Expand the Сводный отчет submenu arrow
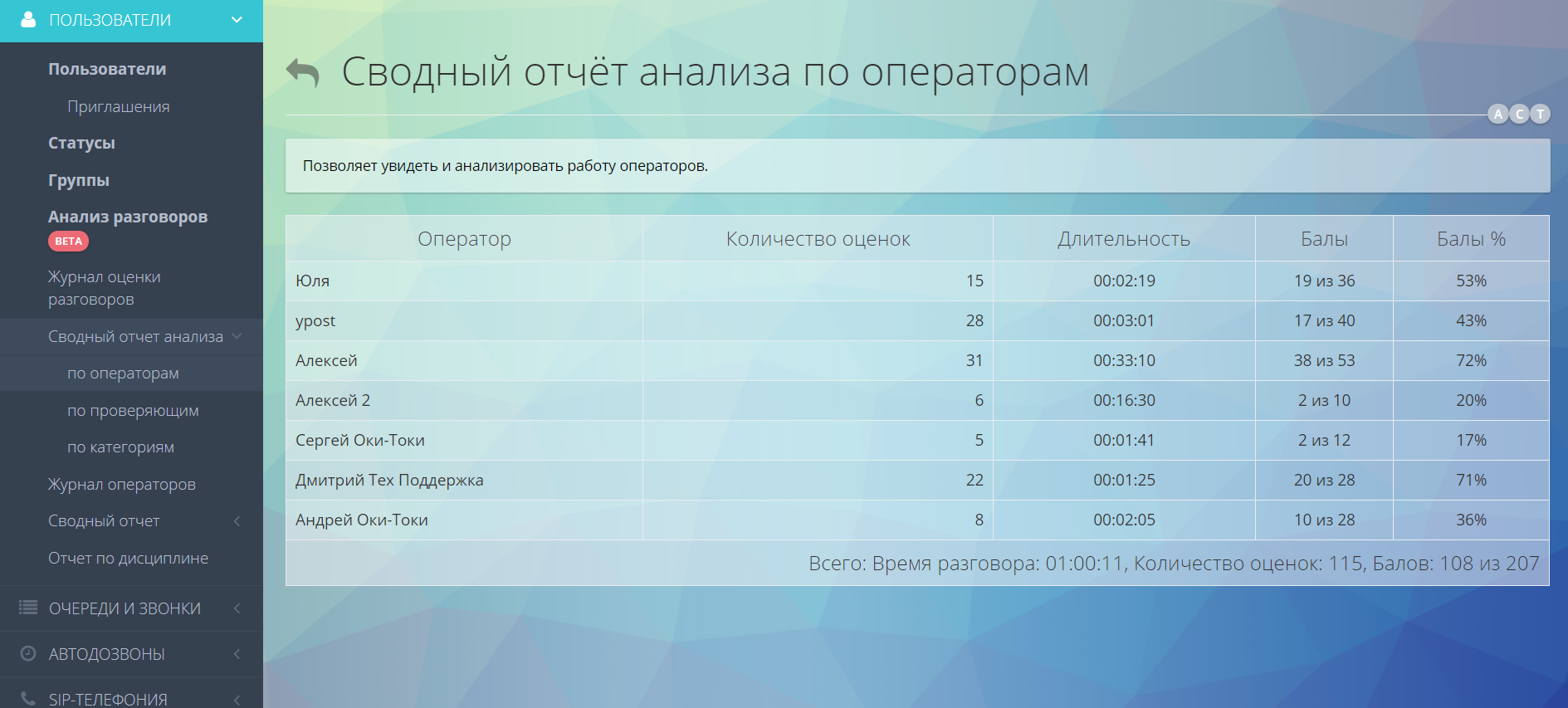Viewport: 1568px width, 708px height. coord(237,521)
